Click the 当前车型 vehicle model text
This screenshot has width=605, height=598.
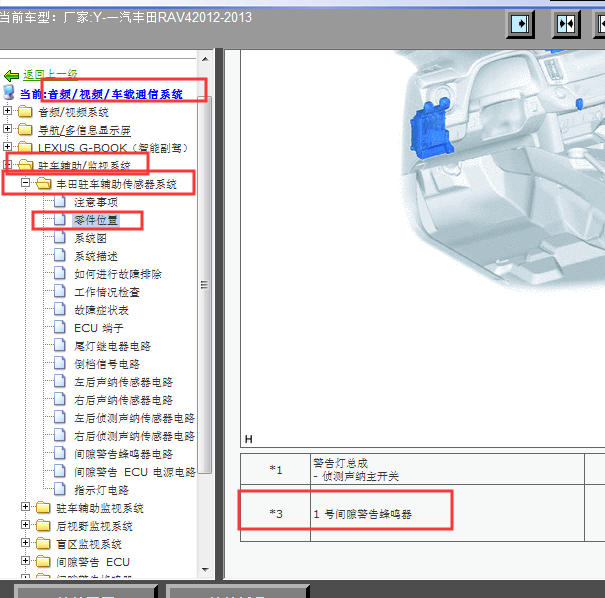[x=125, y=17]
